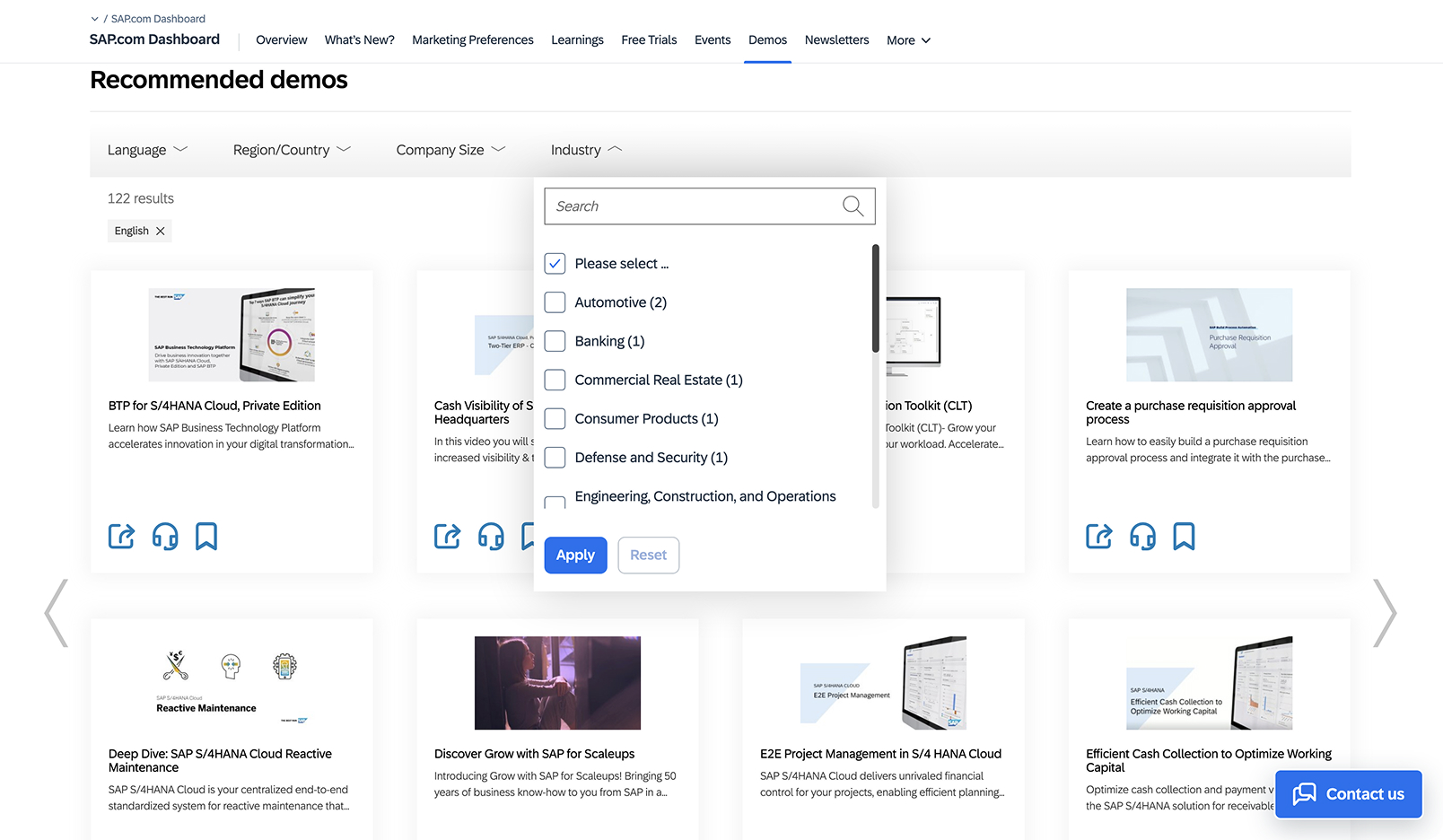Expand the breadcrumb chevron before SAP.com Dashboard

click(x=95, y=19)
